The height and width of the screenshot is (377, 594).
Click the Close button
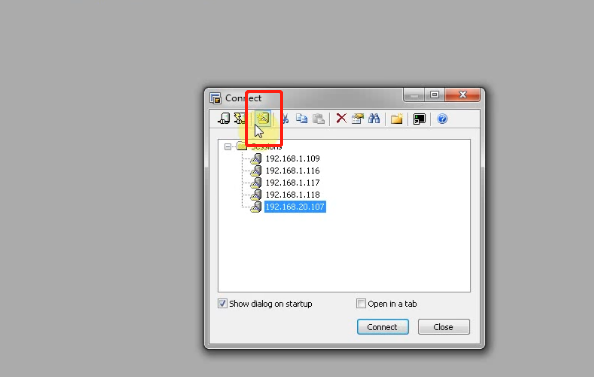point(444,327)
